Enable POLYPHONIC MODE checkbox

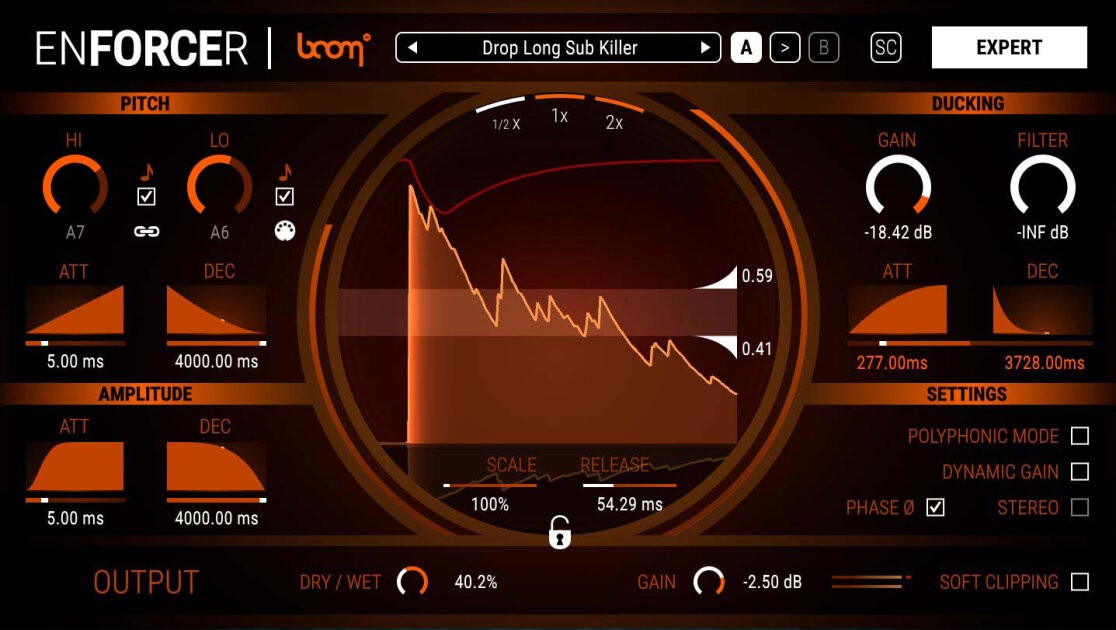coord(1080,436)
